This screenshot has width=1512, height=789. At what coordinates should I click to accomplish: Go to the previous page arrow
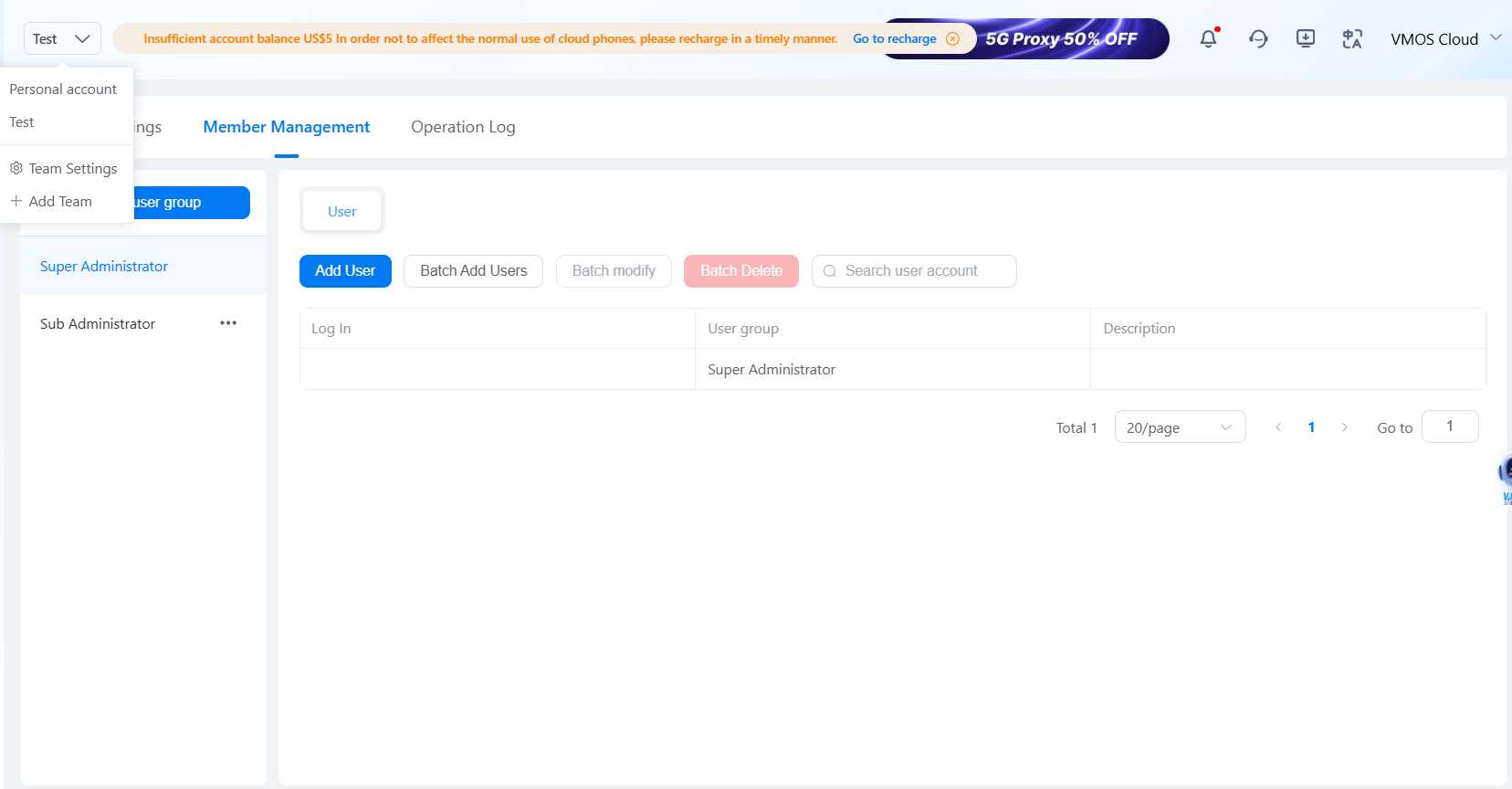[1278, 427]
